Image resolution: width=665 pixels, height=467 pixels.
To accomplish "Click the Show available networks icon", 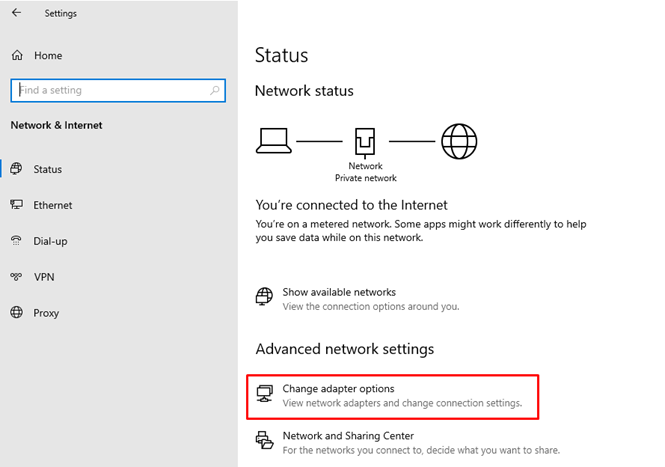I will (x=264, y=298).
